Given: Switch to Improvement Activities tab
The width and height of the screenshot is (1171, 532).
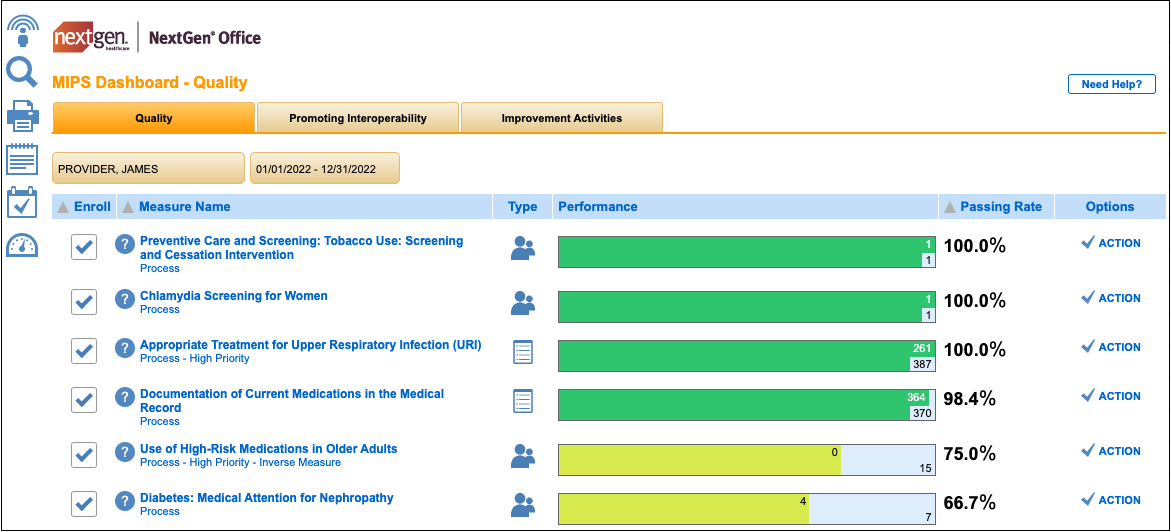Looking at the screenshot, I should tap(561, 118).
